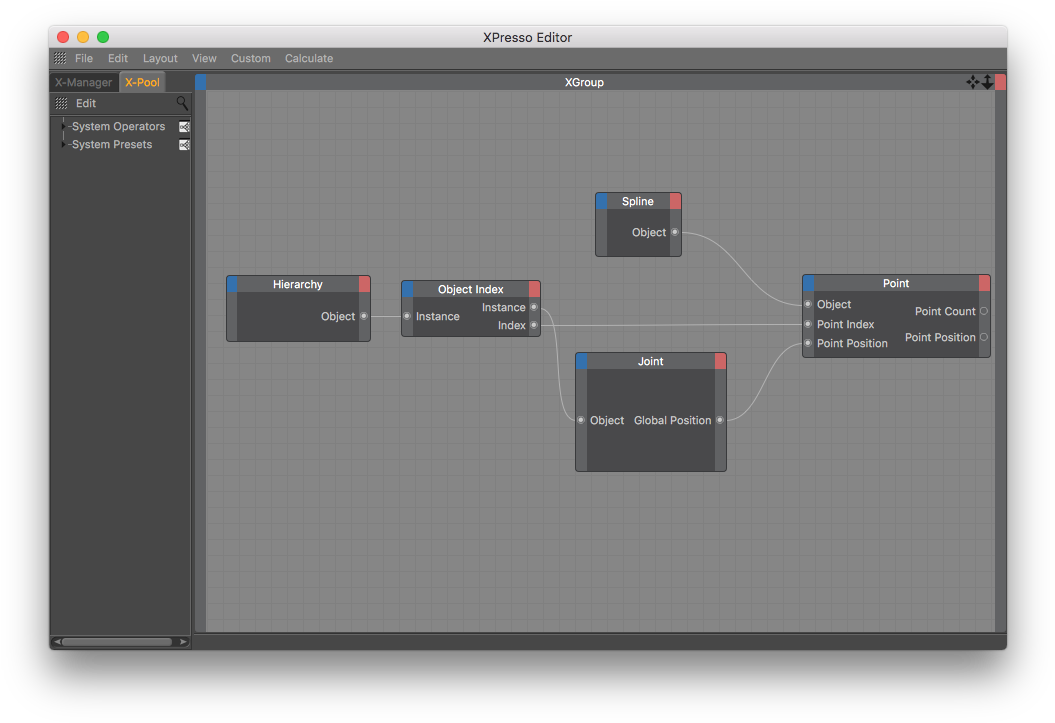Screen dimensions: 1055x723
Task: Open the Layout menu
Action: (160, 59)
